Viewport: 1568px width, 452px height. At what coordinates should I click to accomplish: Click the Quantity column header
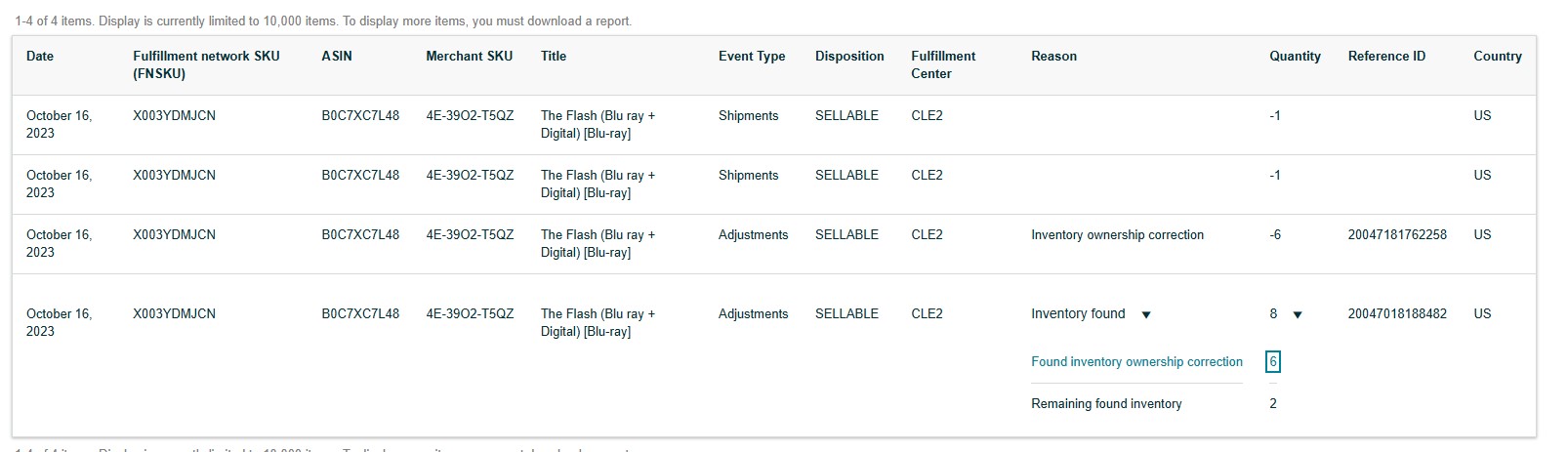[1295, 56]
